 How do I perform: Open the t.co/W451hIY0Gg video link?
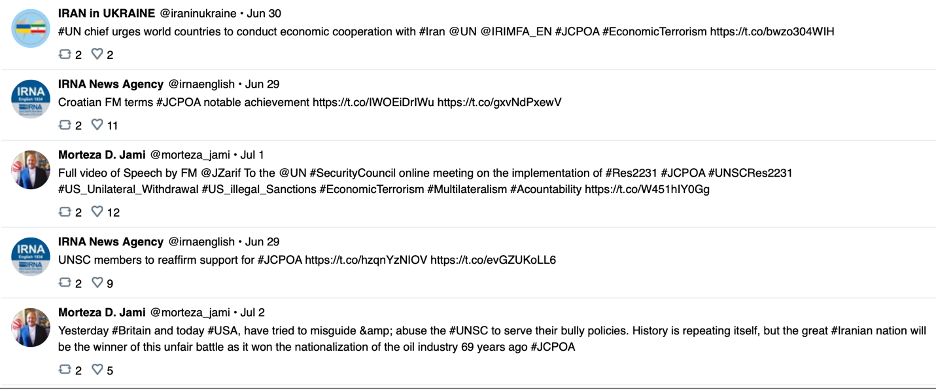pyautogui.click(x=647, y=190)
